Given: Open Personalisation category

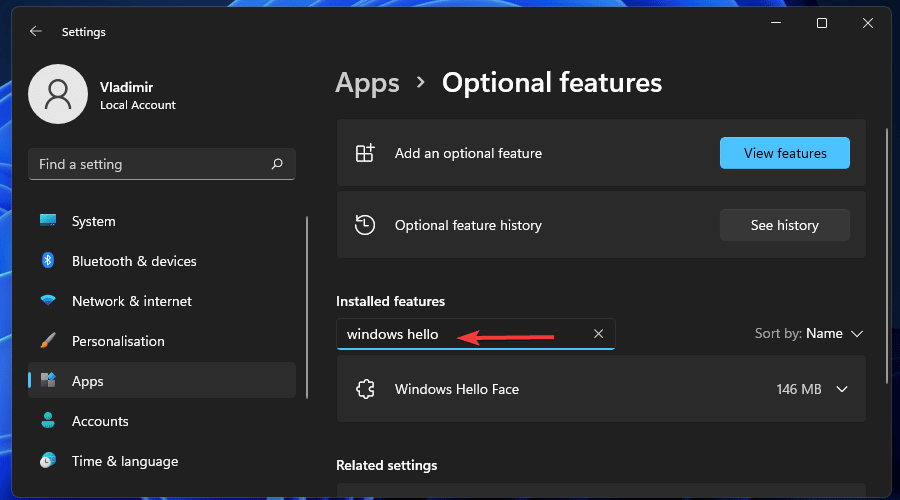Looking at the screenshot, I should pyautogui.click(x=162, y=341).
